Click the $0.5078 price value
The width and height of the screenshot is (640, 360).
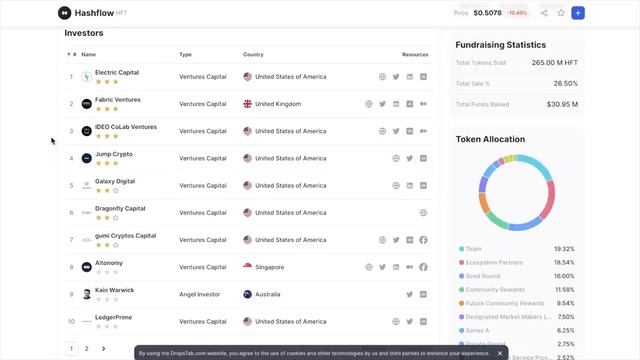(487, 13)
